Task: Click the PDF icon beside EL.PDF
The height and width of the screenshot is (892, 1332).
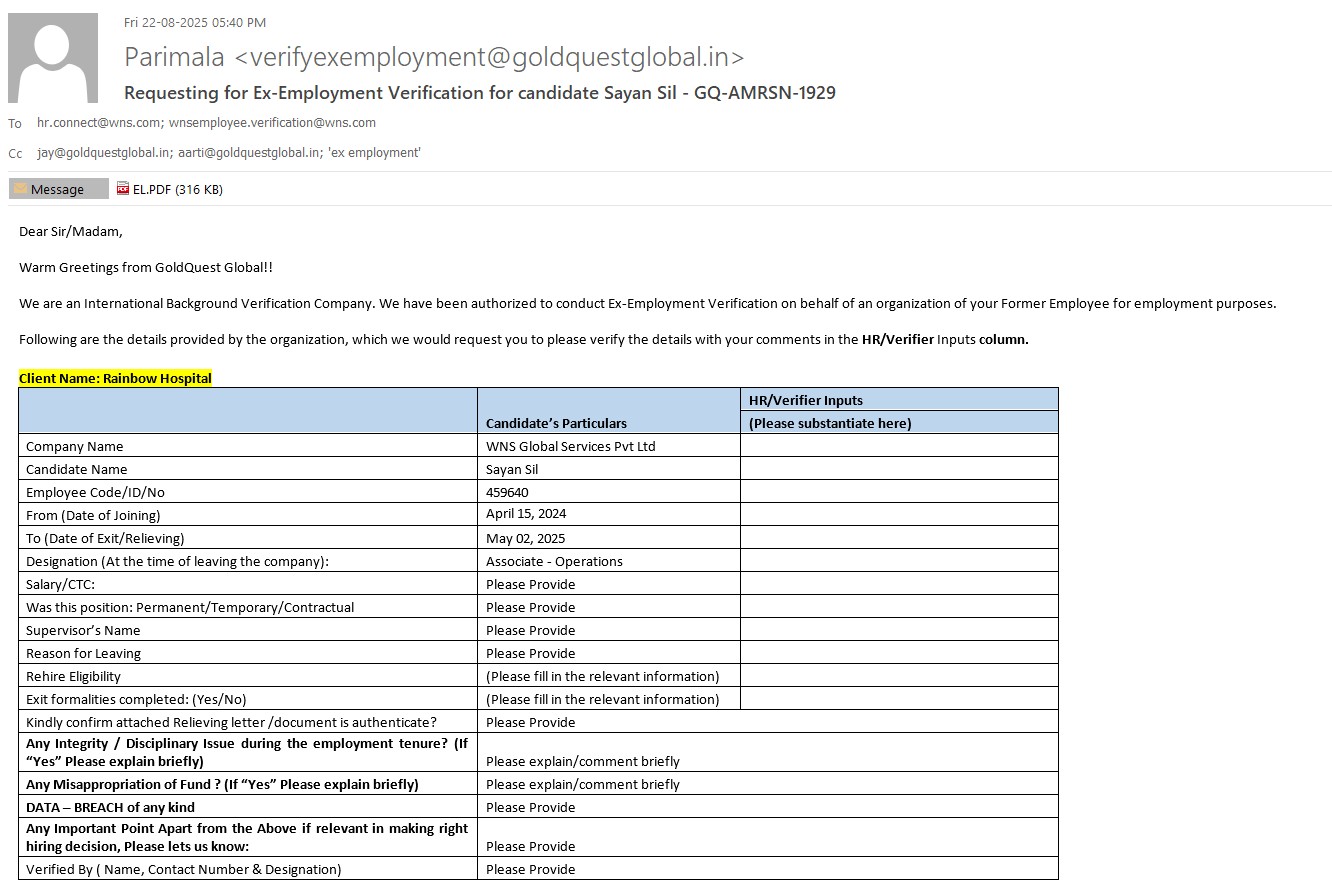Action: point(123,188)
